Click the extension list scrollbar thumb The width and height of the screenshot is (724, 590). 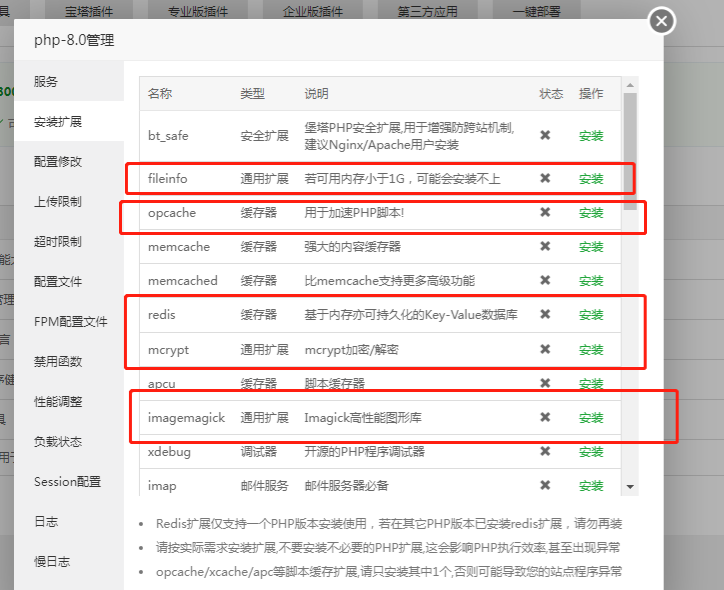(x=630, y=151)
